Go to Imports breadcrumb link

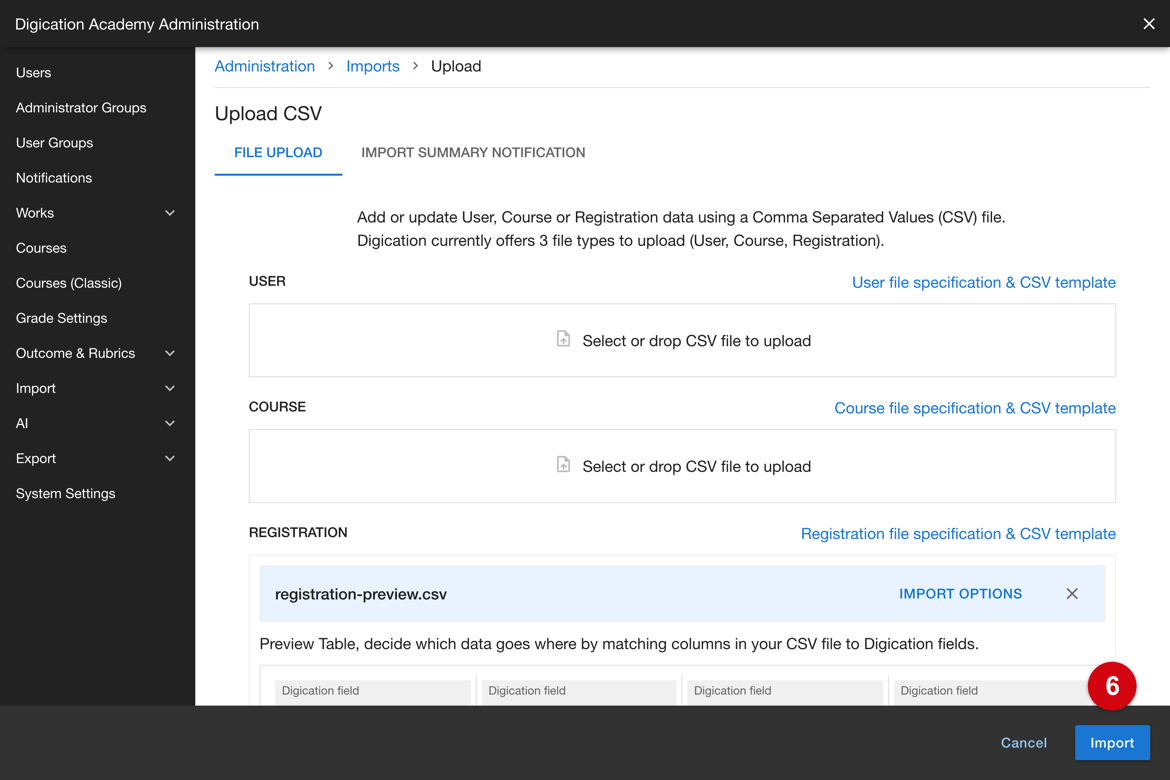[x=372, y=66]
